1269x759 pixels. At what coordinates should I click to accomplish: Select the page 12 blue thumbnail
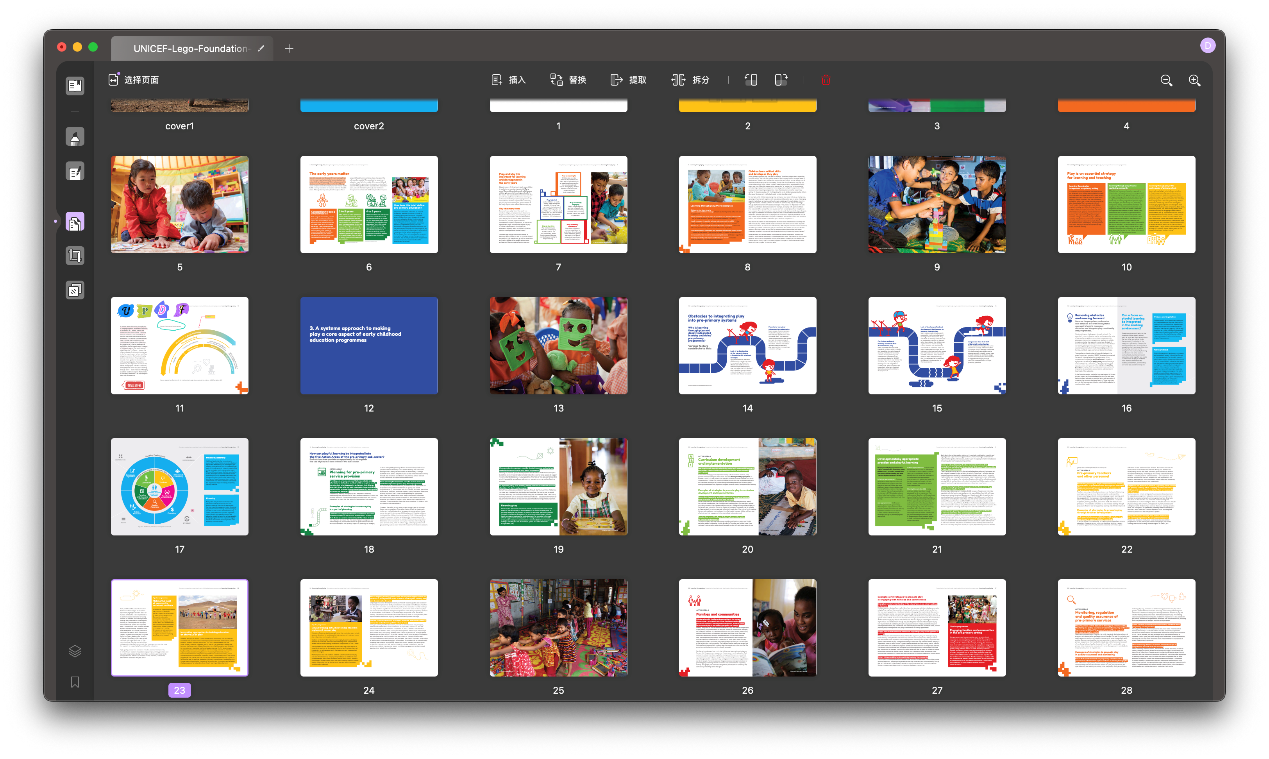tap(369, 345)
